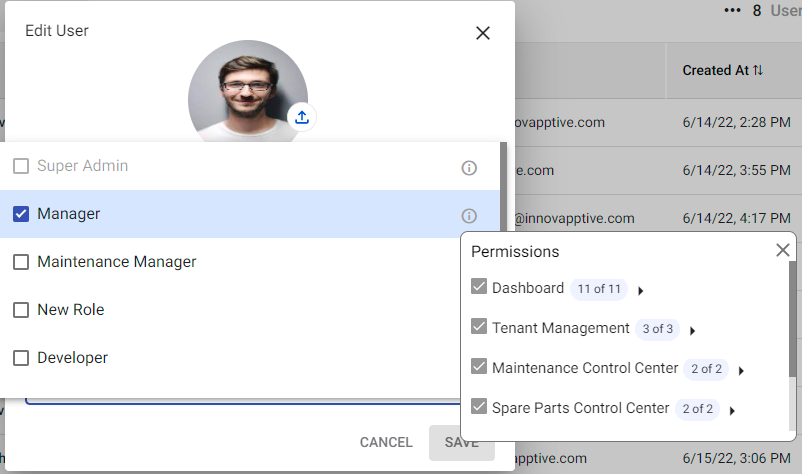Open the three-dots more options menu
The image size is (802, 474).
point(732,10)
